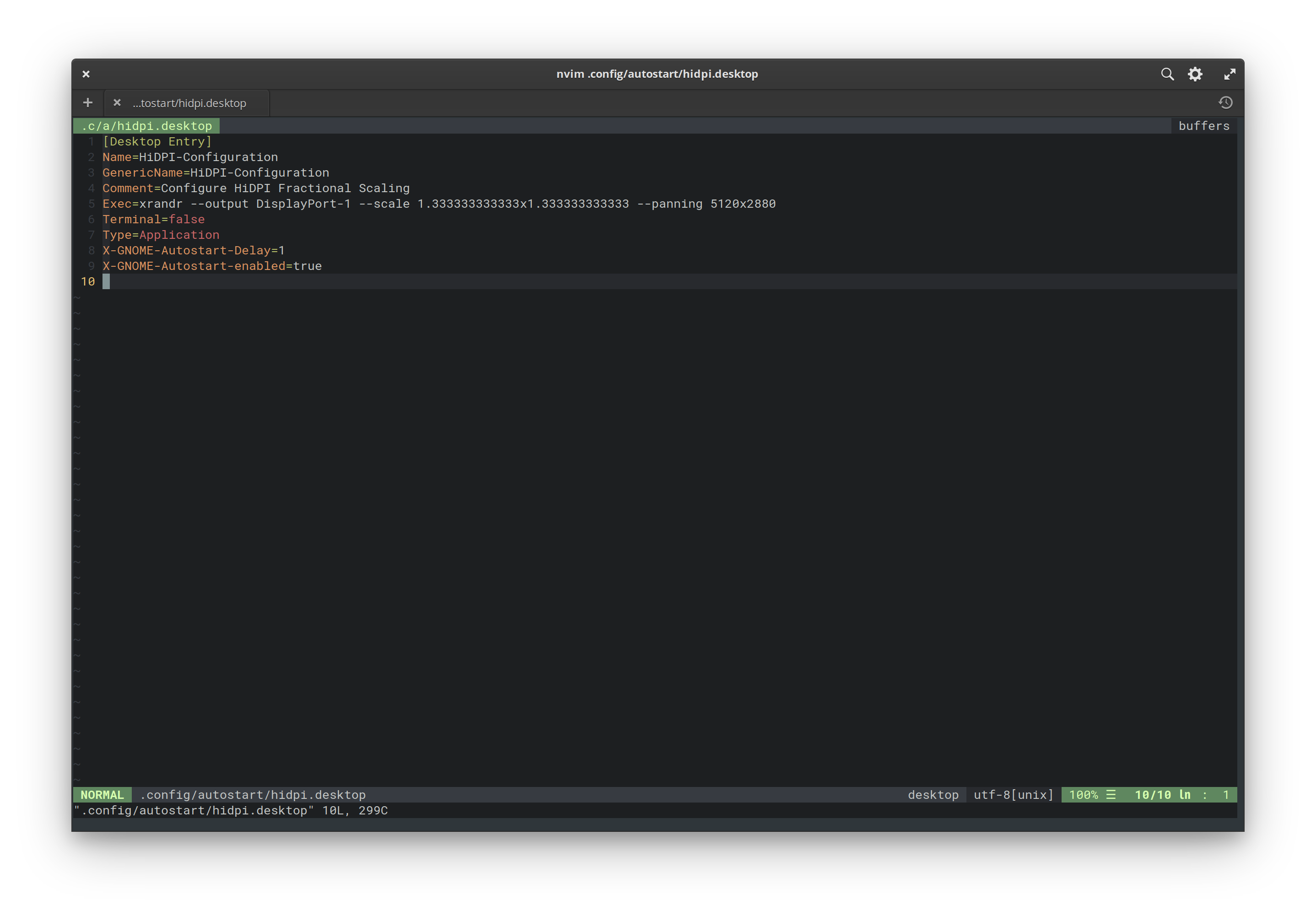Image resolution: width=1316 pixels, height=916 pixels.
Task: Click the X-GNOME-Autostart-enabled=true line
Action: pos(212,266)
